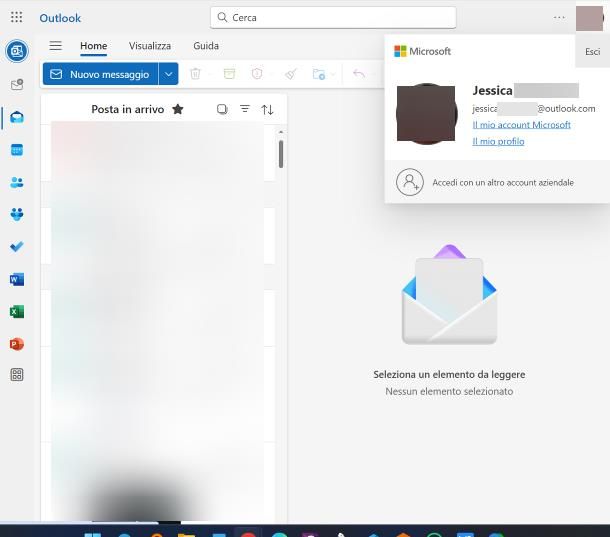The image size is (610, 537).
Task: Click the message list scrollbar thumb
Action: pyautogui.click(x=281, y=154)
